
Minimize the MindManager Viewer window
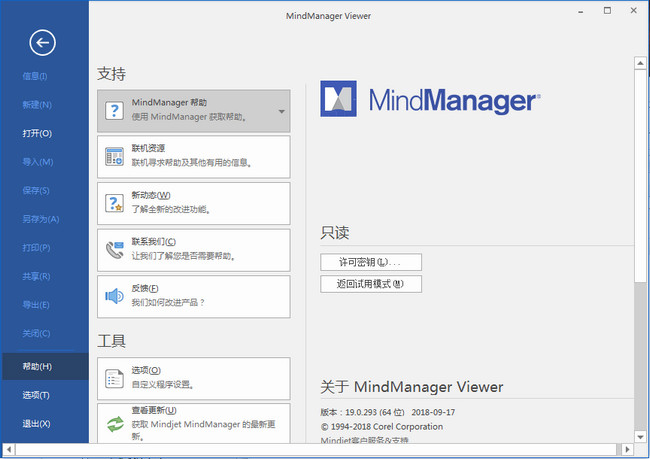coord(580,12)
